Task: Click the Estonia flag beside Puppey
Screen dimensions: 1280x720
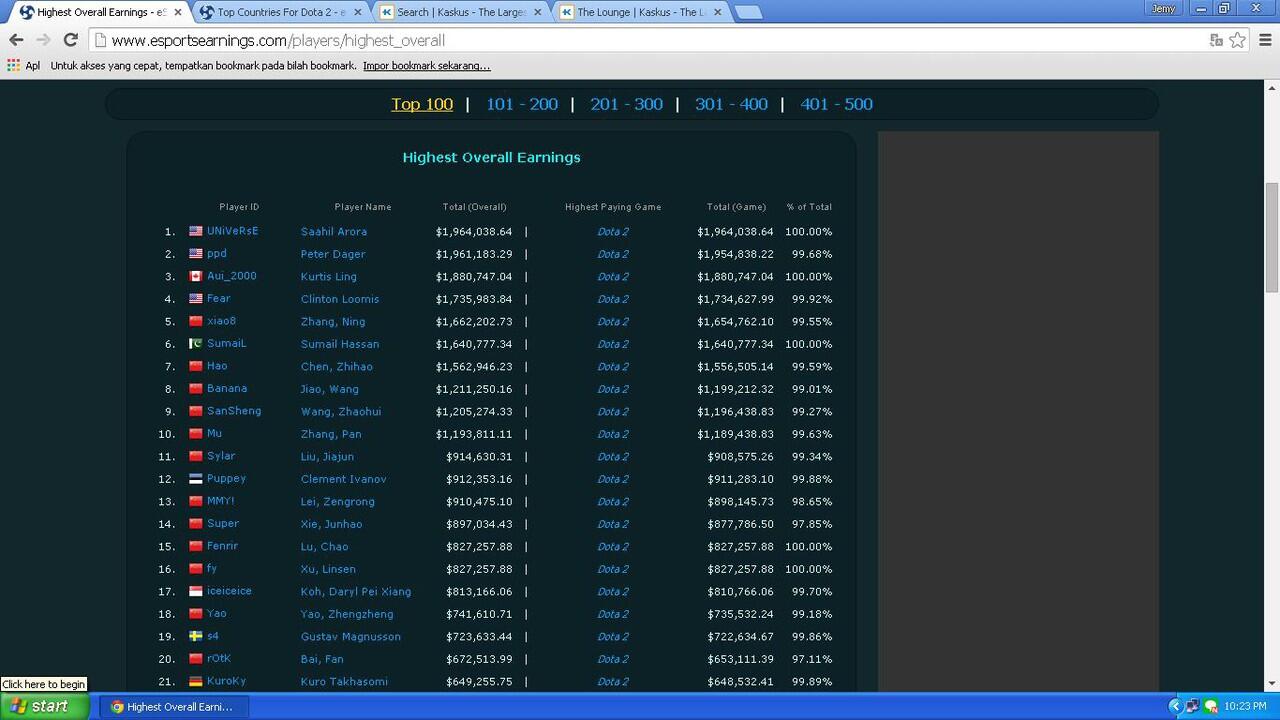Action: [x=196, y=478]
